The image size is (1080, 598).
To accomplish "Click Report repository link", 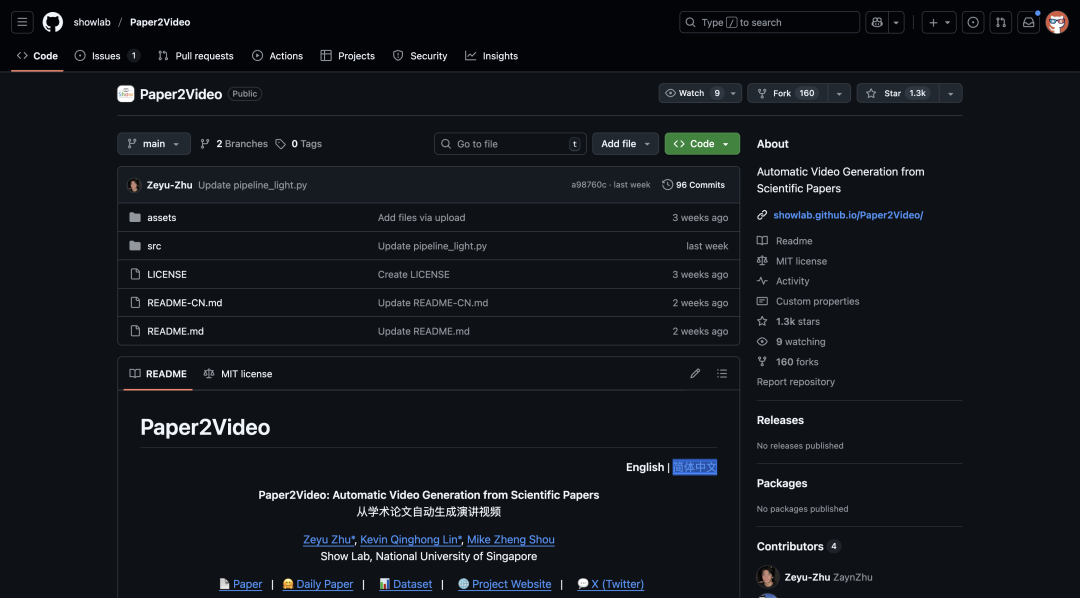I will click(x=796, y=382).
